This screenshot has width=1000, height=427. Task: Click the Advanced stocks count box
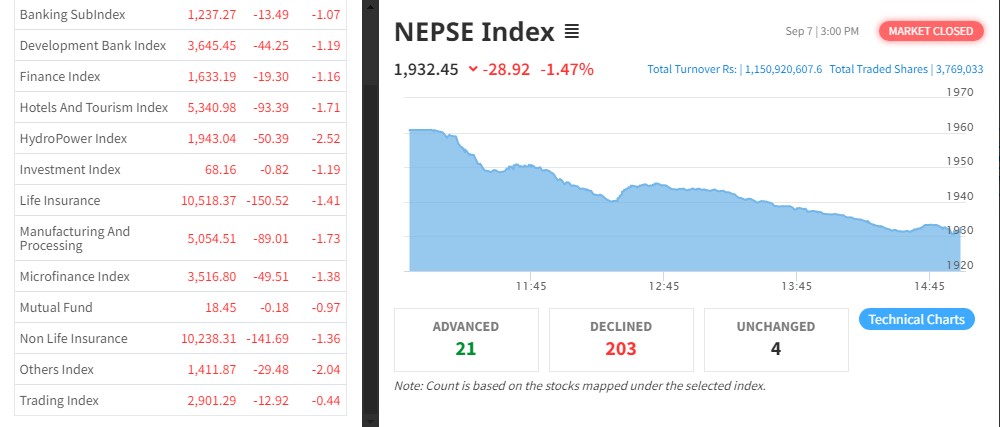tap(466, 339)
